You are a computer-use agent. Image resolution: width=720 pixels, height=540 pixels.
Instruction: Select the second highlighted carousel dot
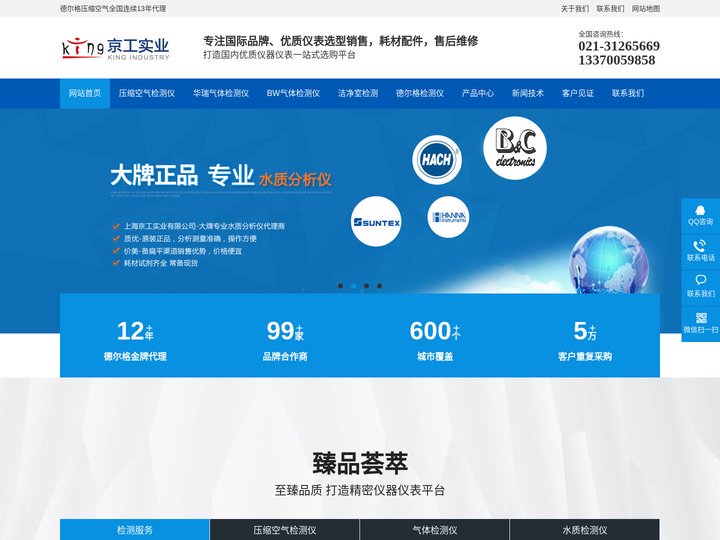coord(354,286)
